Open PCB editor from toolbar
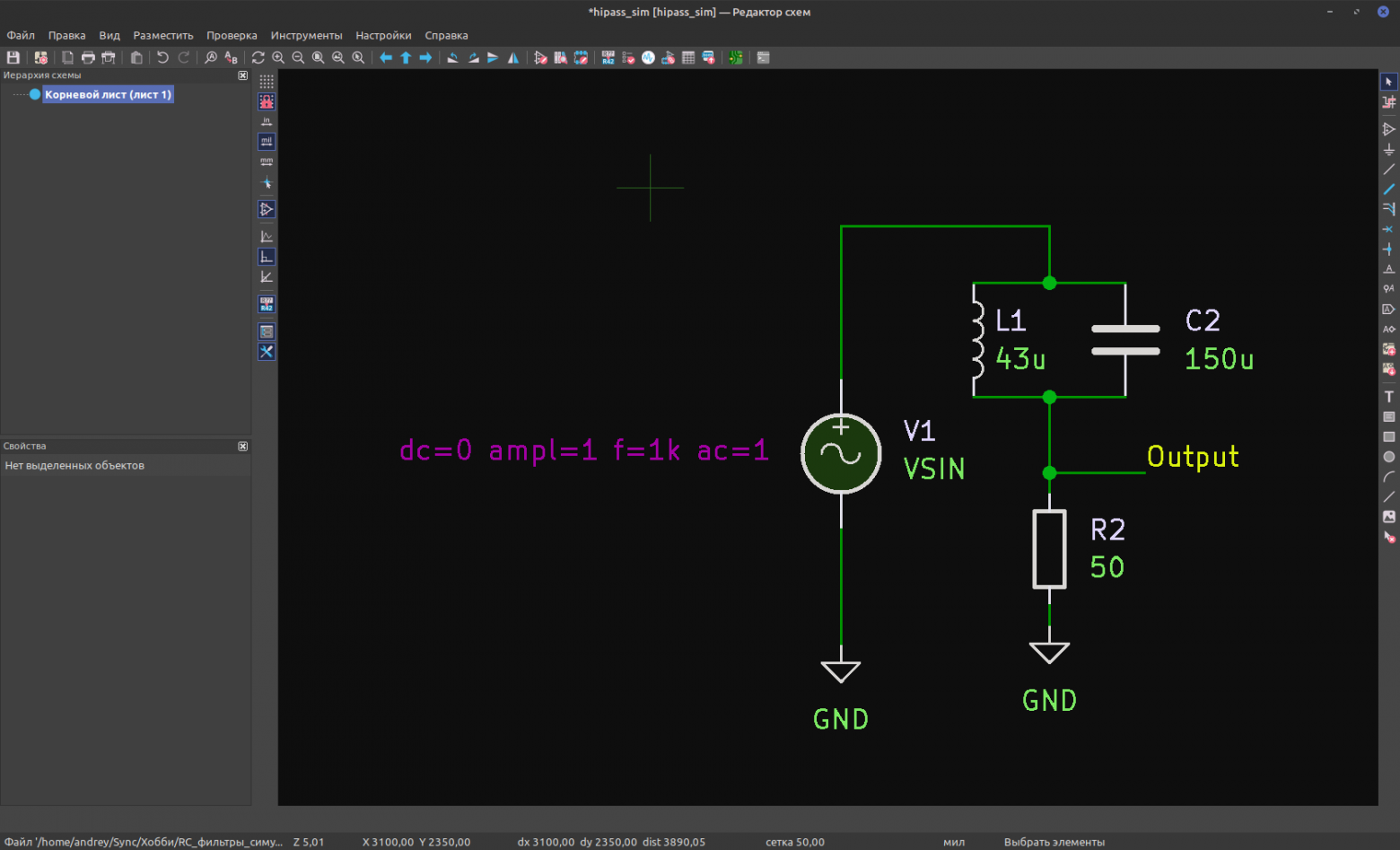 735,57
